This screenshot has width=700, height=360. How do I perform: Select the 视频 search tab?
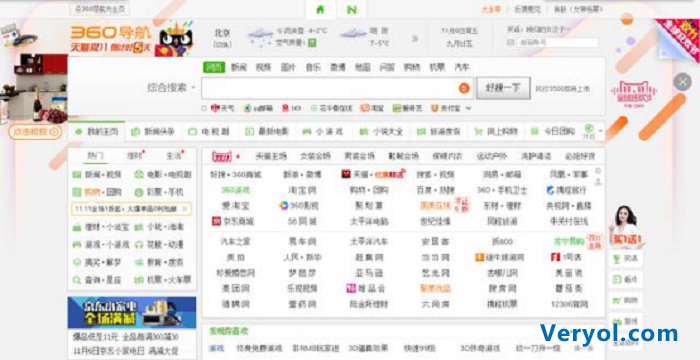coord(263,67)
